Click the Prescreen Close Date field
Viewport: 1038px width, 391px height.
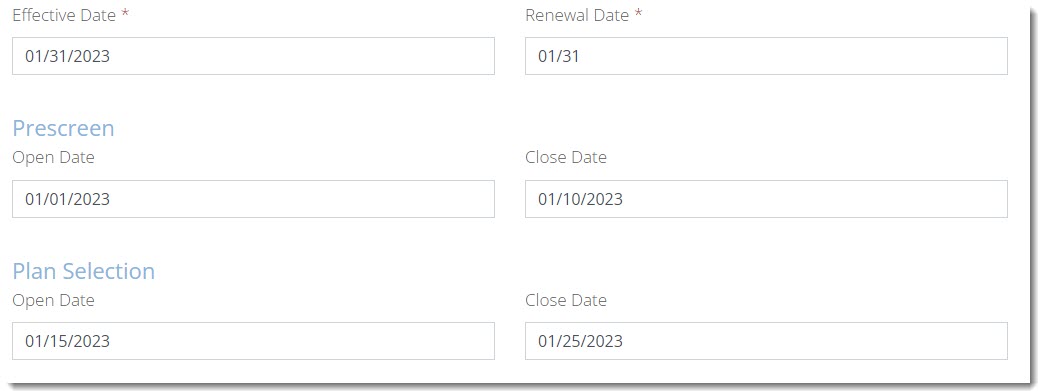click(x=766, y=199)
